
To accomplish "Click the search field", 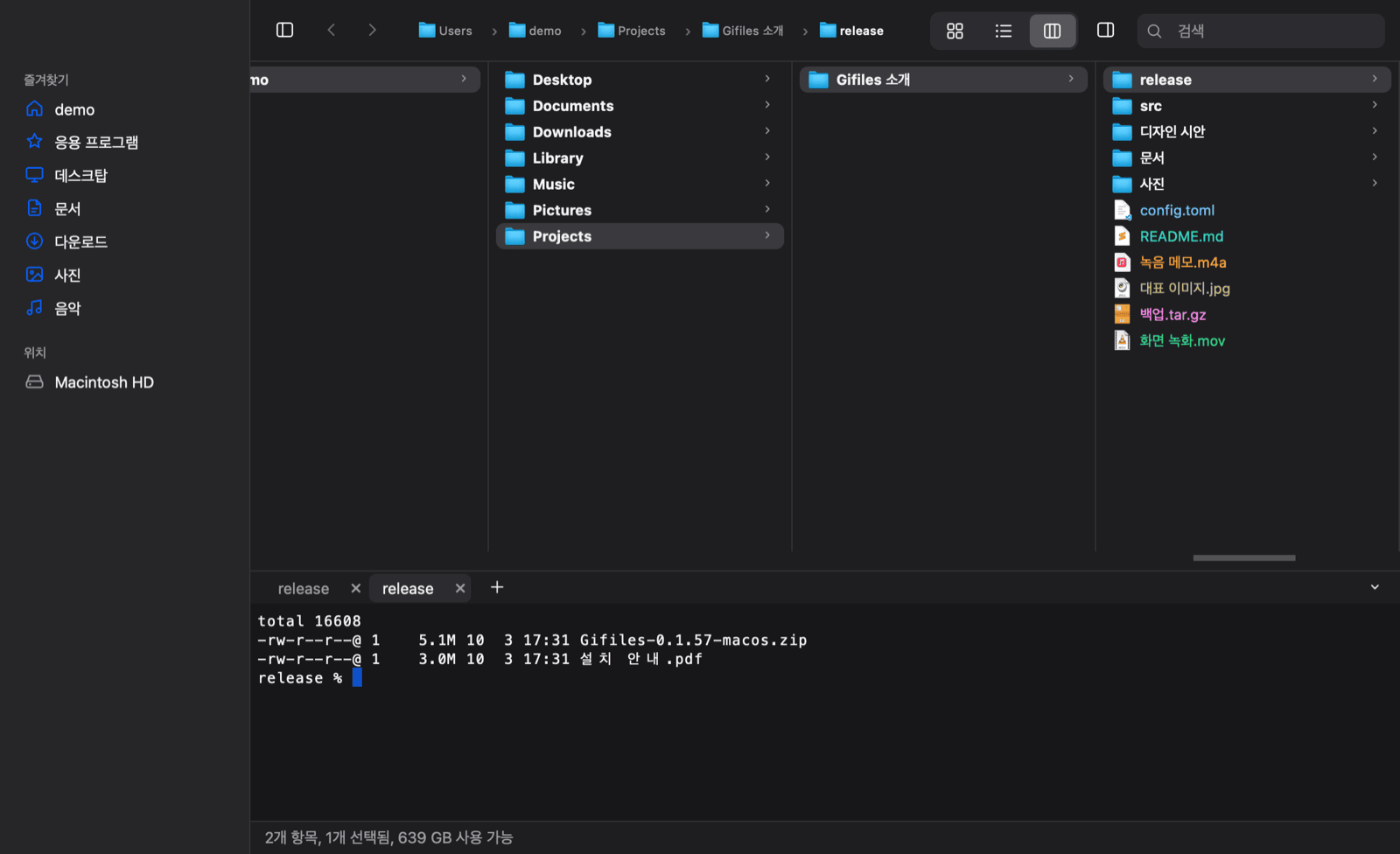I will point(1261,31).
